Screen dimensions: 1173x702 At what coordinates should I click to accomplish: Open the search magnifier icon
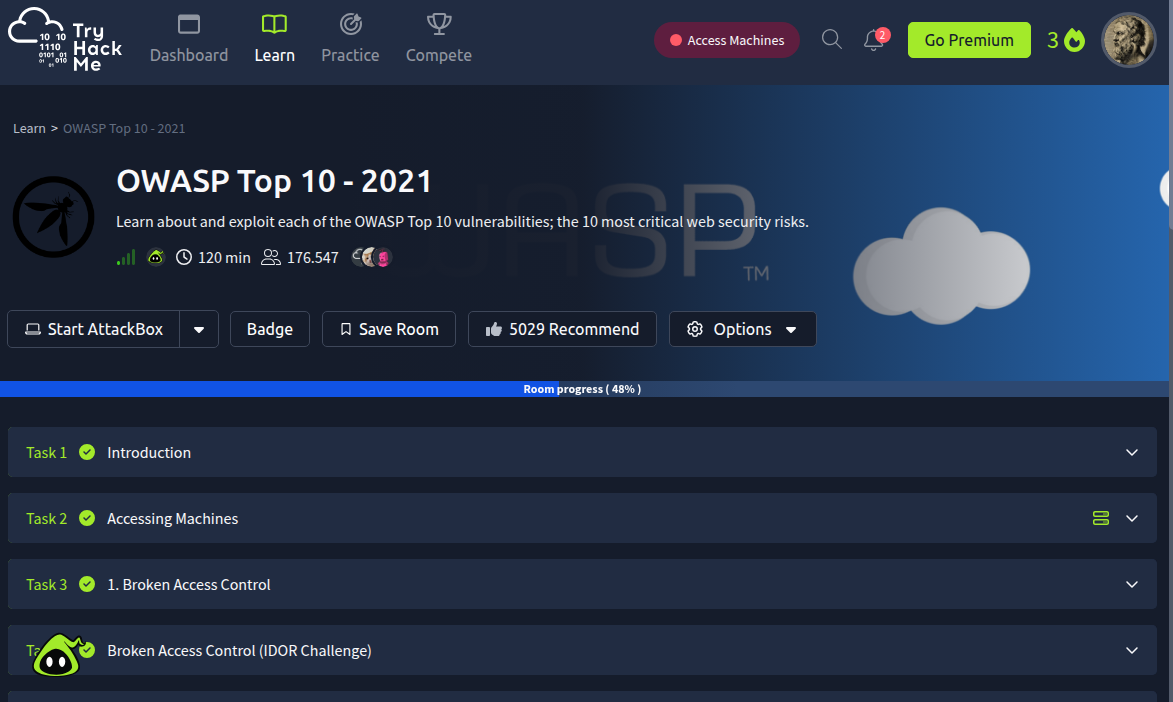point(831,39)
